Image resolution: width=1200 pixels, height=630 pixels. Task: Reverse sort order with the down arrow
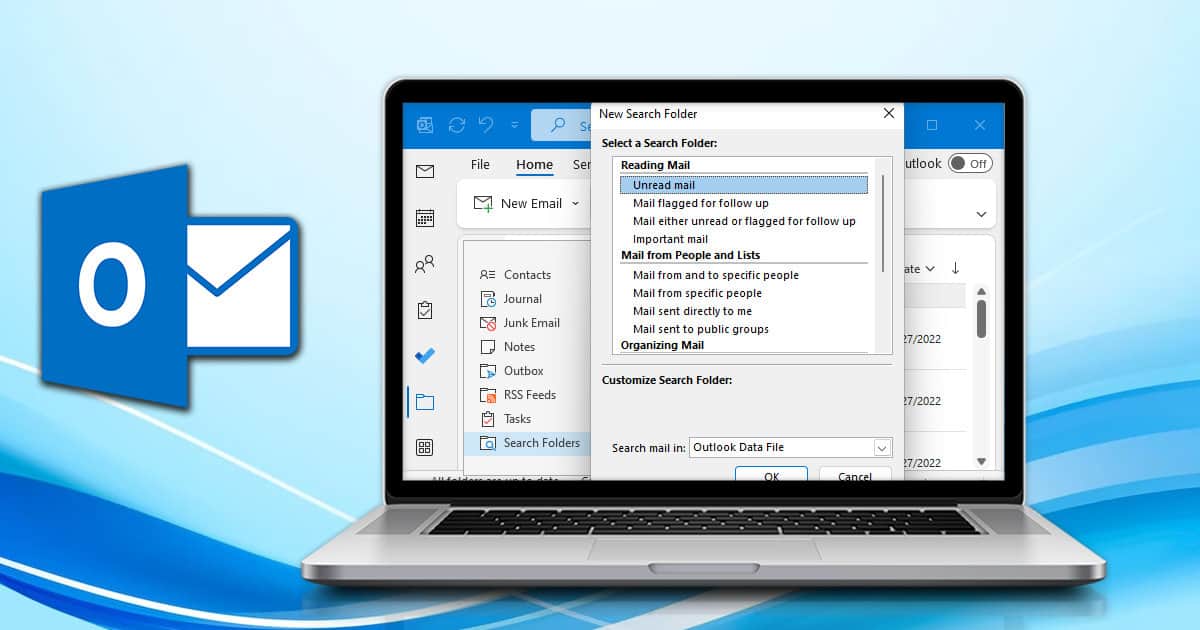(955, 268)
